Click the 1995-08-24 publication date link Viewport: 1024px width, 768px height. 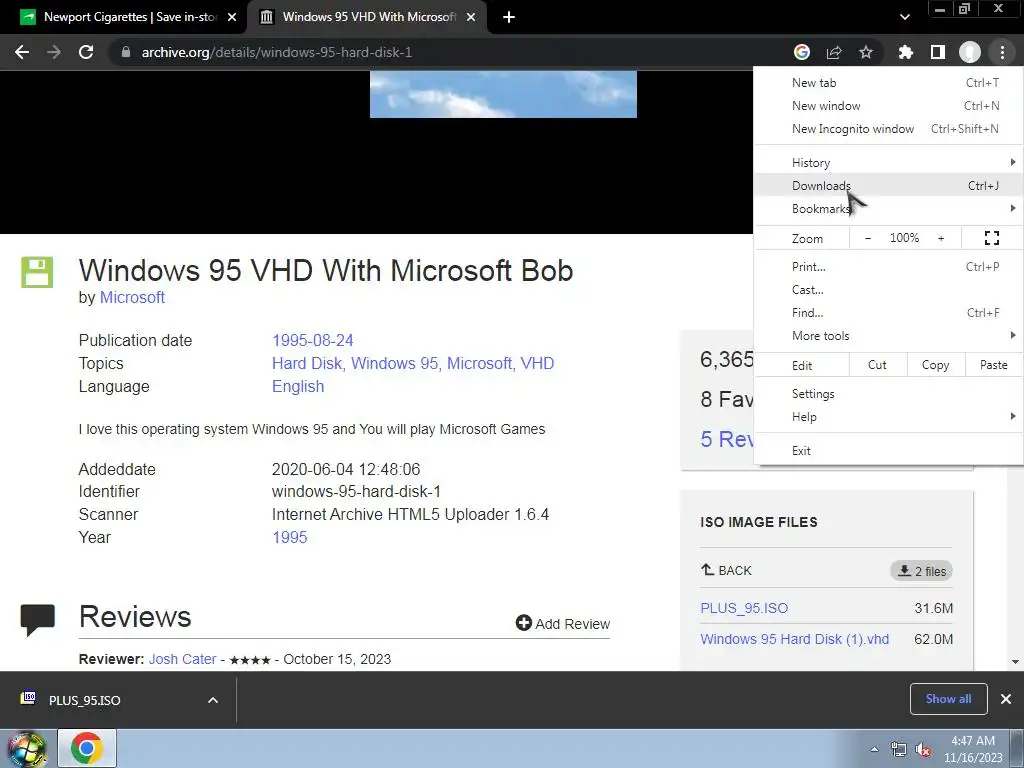[x=313, y=340]
